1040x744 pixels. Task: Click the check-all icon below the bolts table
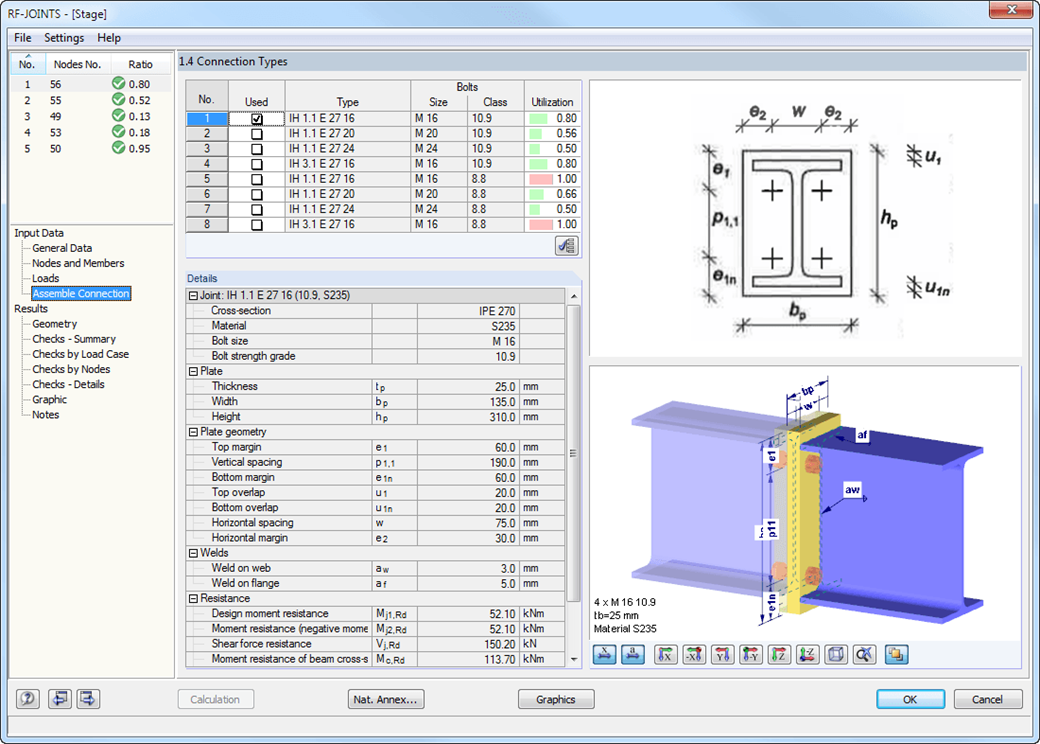tap(566, 245)
